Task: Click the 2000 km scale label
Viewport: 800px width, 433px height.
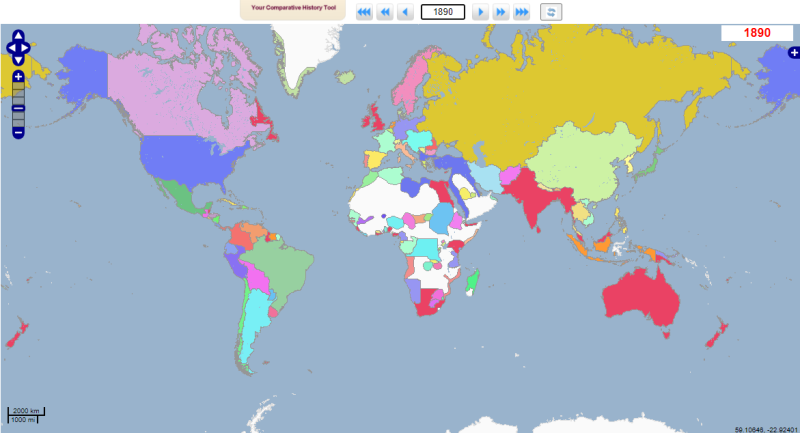Action: pyautogui.click(x=26, y=411)
